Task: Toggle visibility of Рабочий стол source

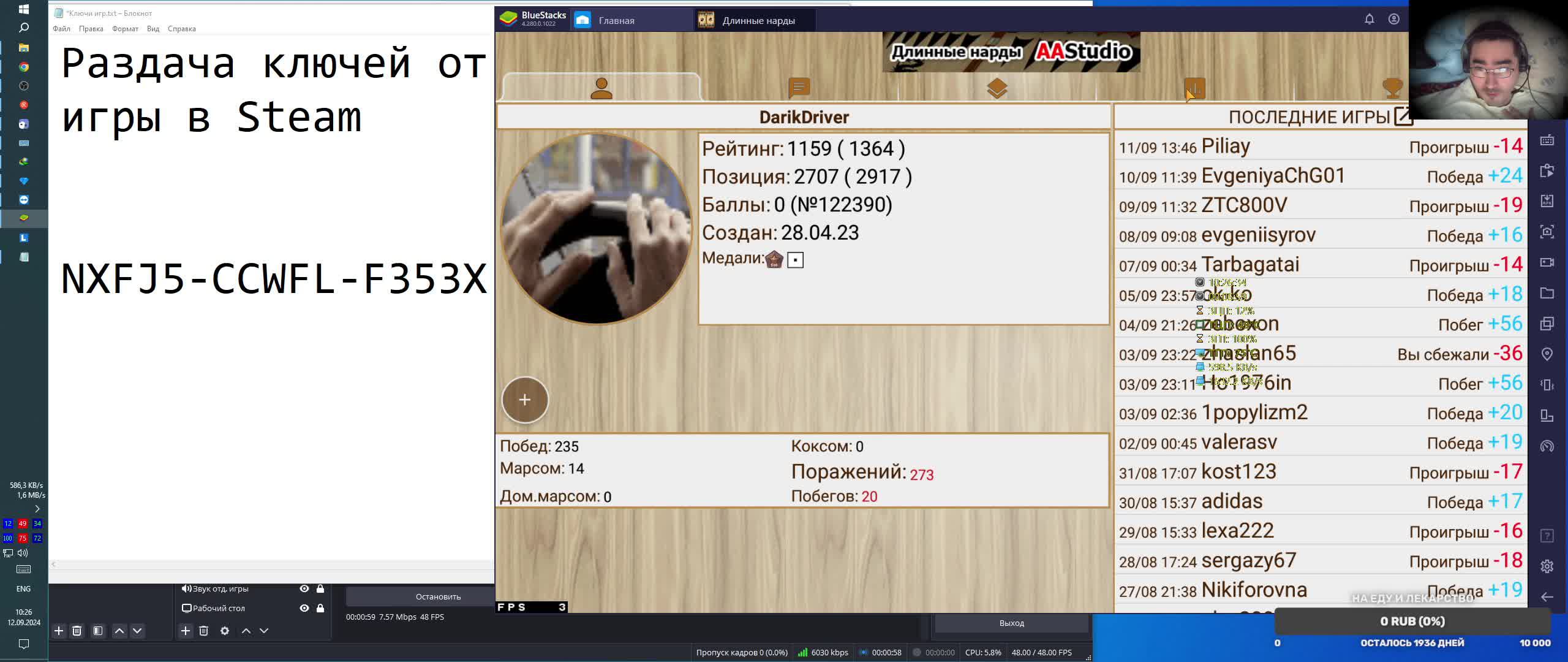Action: (x=304, y=608)
